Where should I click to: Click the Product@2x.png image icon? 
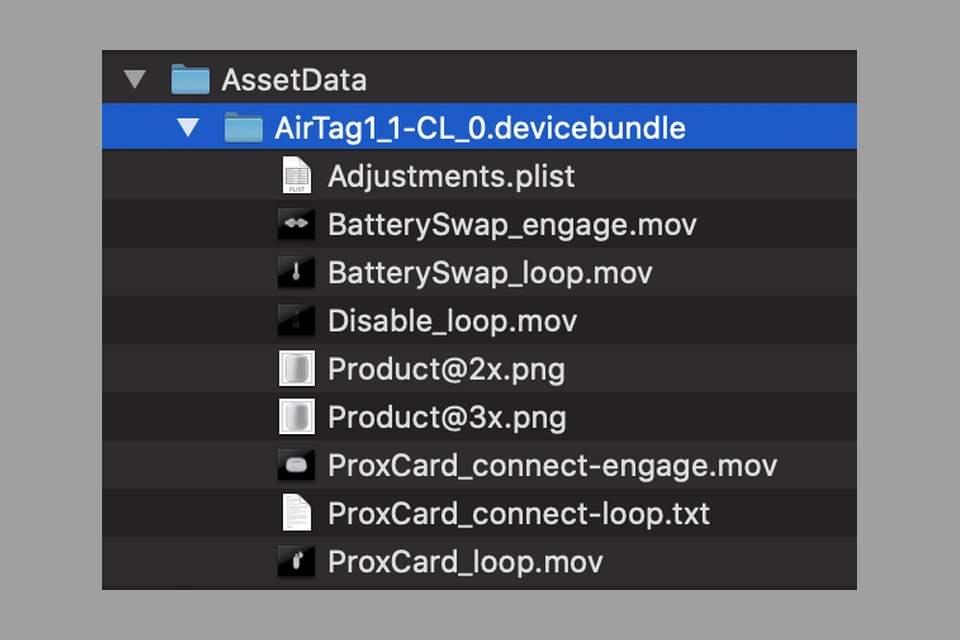click(x=297, y=368)
